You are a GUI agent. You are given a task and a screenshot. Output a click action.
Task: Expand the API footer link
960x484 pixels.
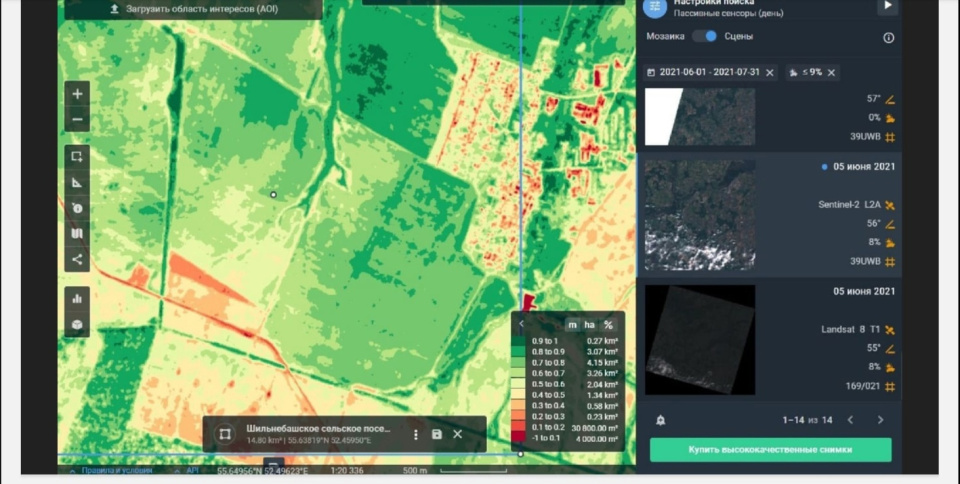pos(192,471)
